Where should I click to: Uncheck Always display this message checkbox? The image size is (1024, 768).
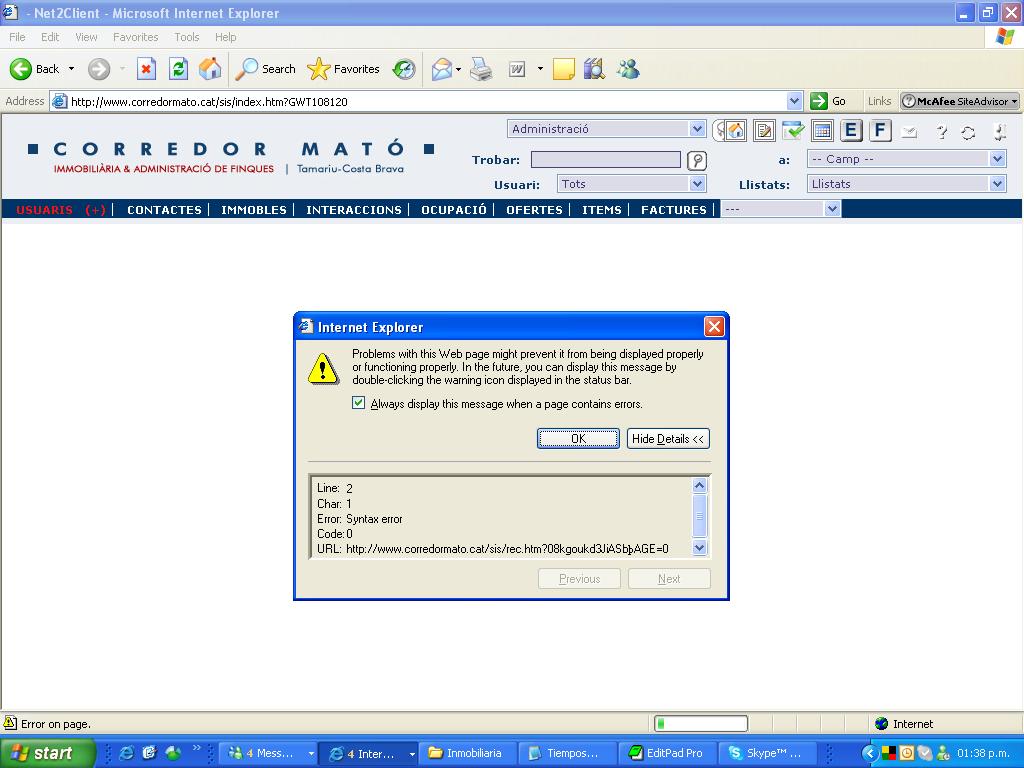coord(359,403)
